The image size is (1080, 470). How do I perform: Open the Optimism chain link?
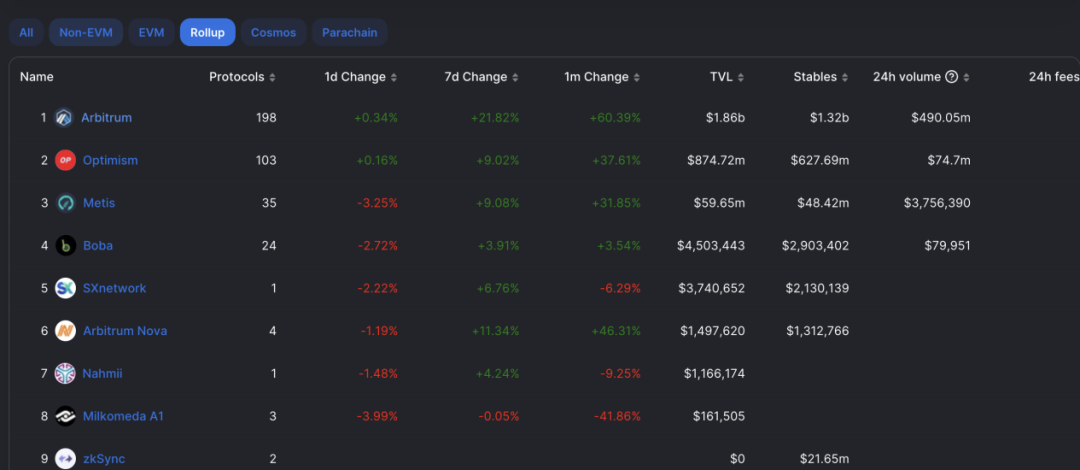(110, 161)
